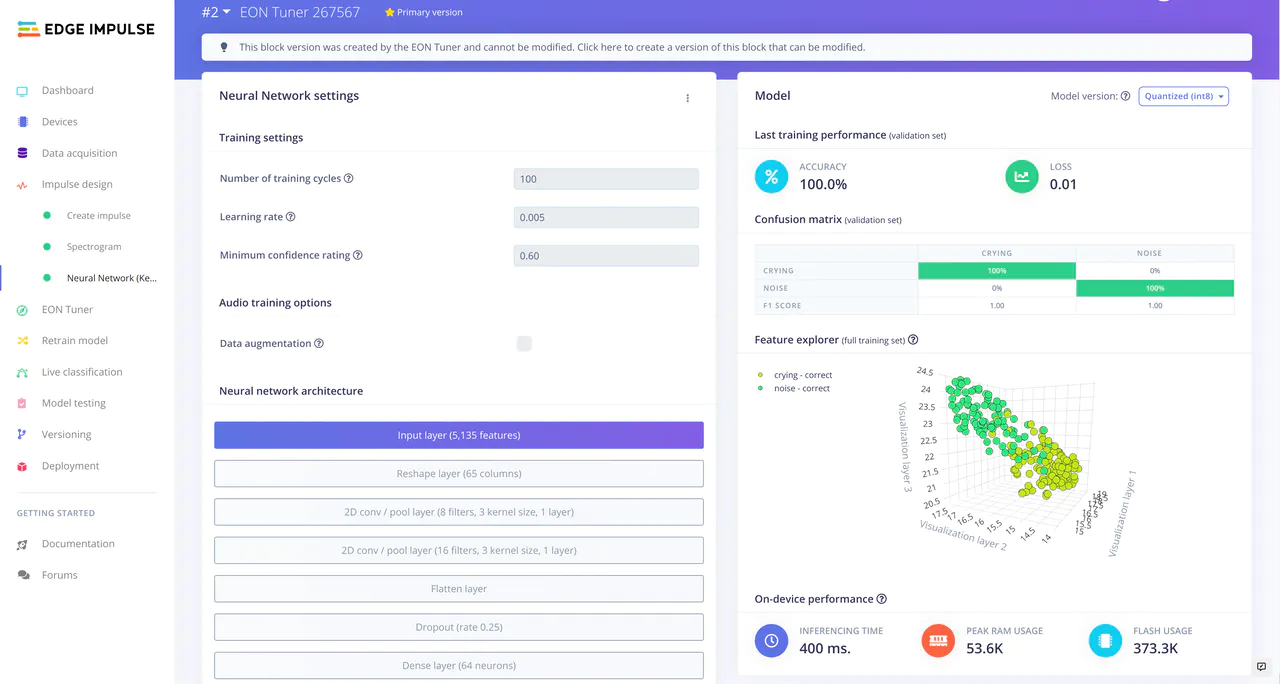Click the loss chart icon
The image size is (1280, 684).
(1022, 177)
